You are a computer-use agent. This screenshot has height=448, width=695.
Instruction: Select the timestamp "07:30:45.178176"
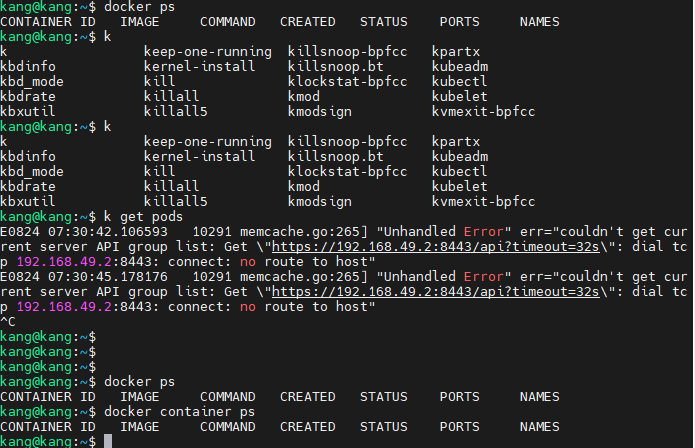108,277
